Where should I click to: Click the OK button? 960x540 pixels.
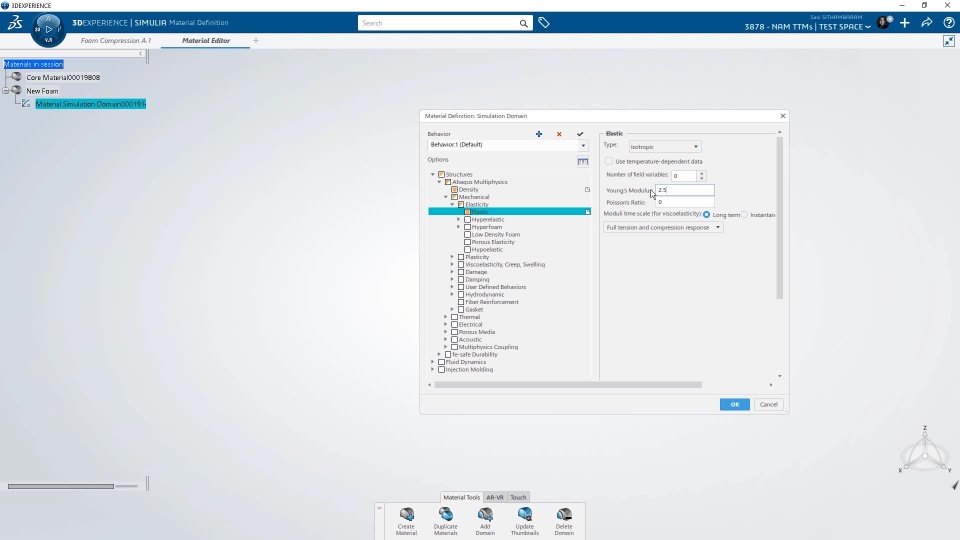(735, 405)
